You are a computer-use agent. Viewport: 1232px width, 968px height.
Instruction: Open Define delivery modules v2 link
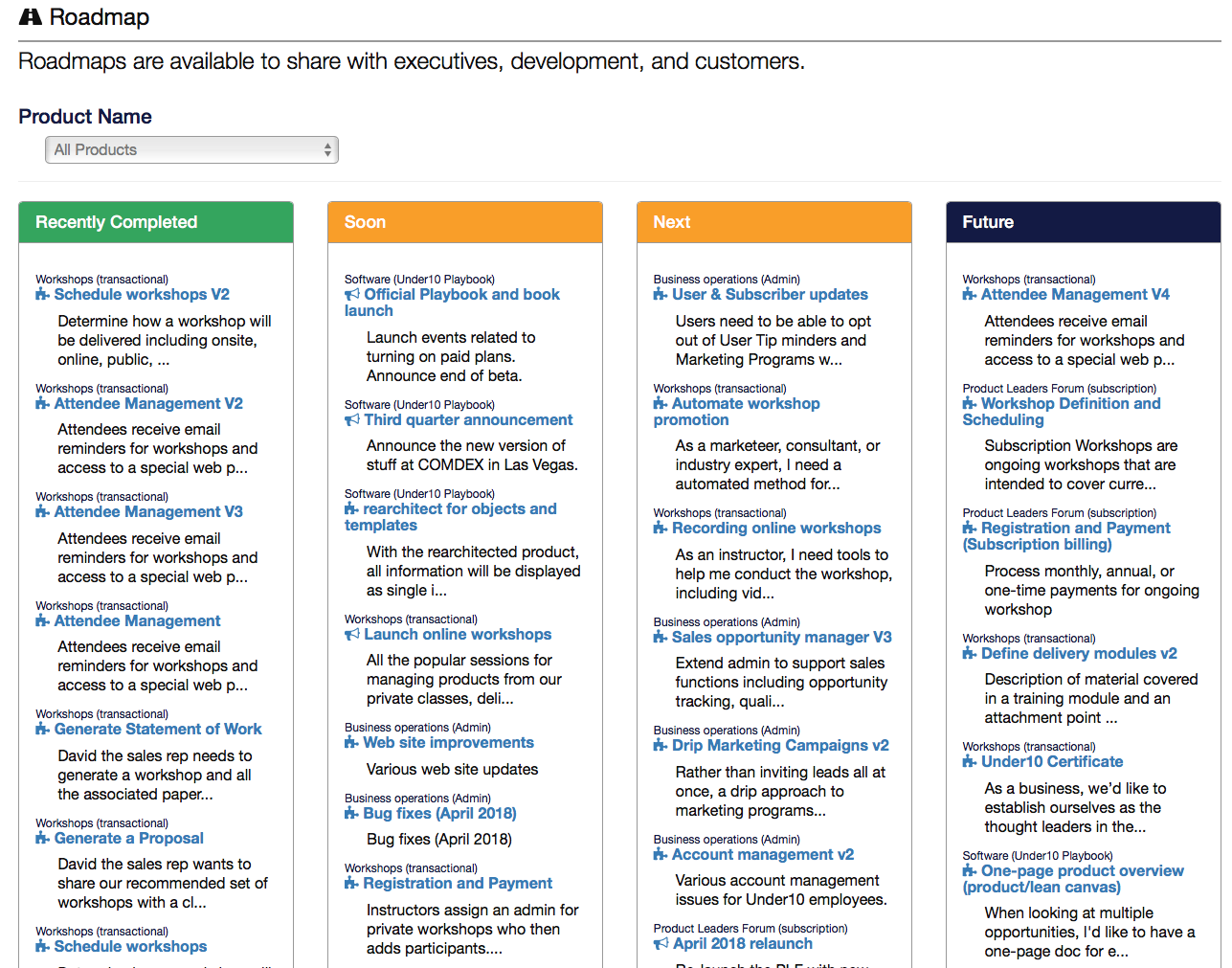[1079, 654]
